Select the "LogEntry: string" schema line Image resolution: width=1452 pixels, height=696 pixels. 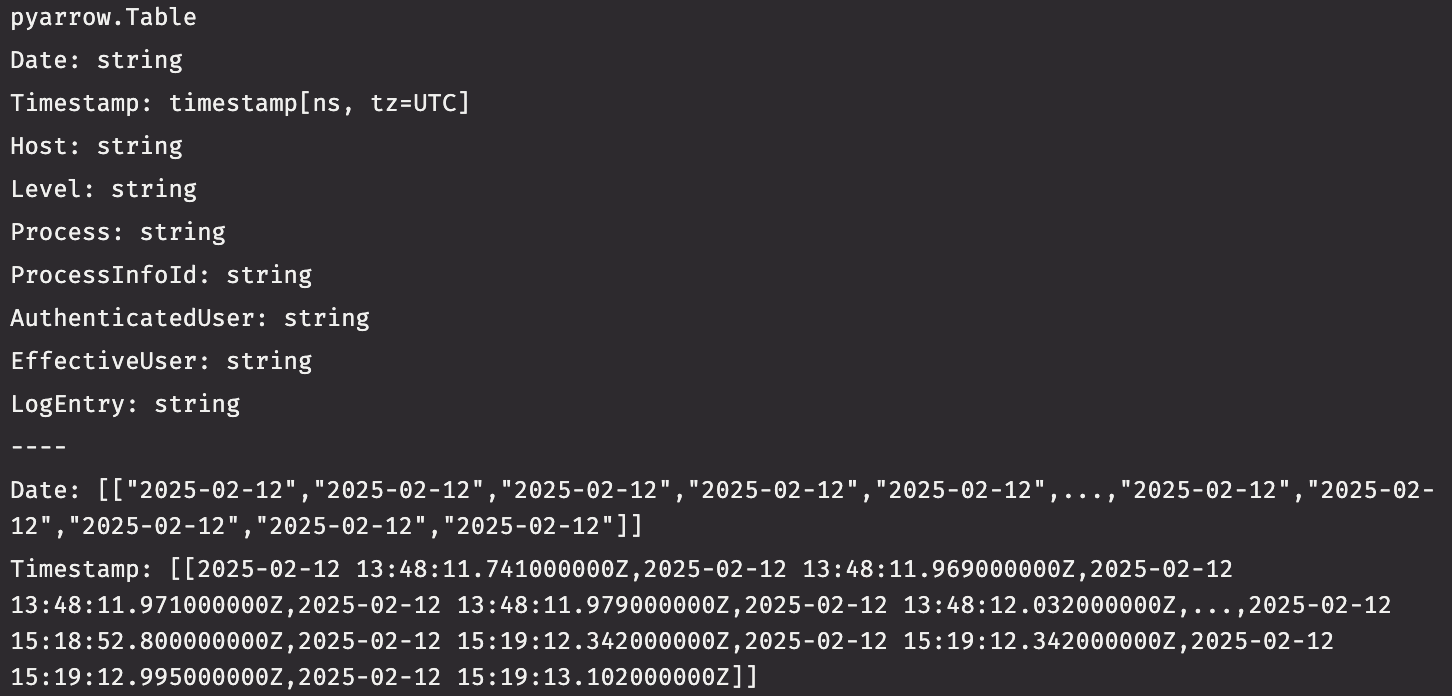[x=125, y=404]
